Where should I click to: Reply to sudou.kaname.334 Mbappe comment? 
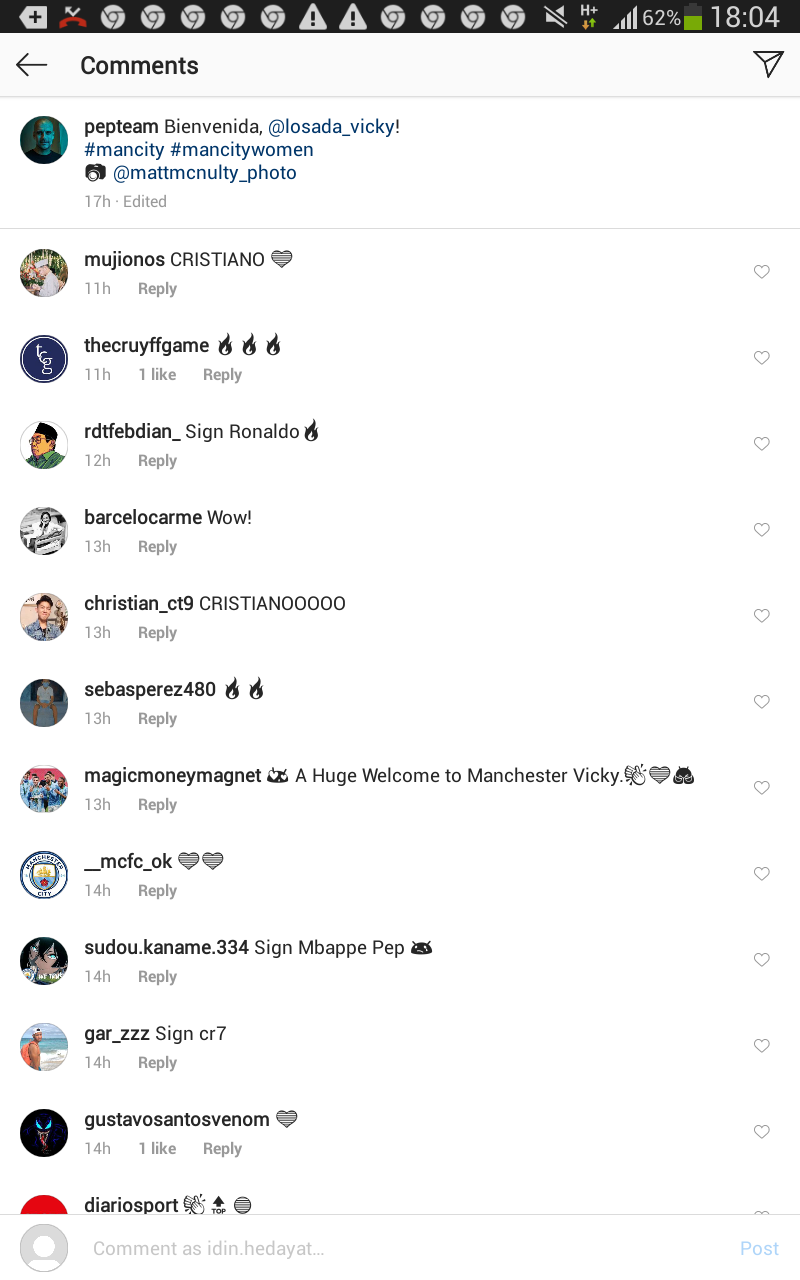pyautogui.click(x=157, y=977)
